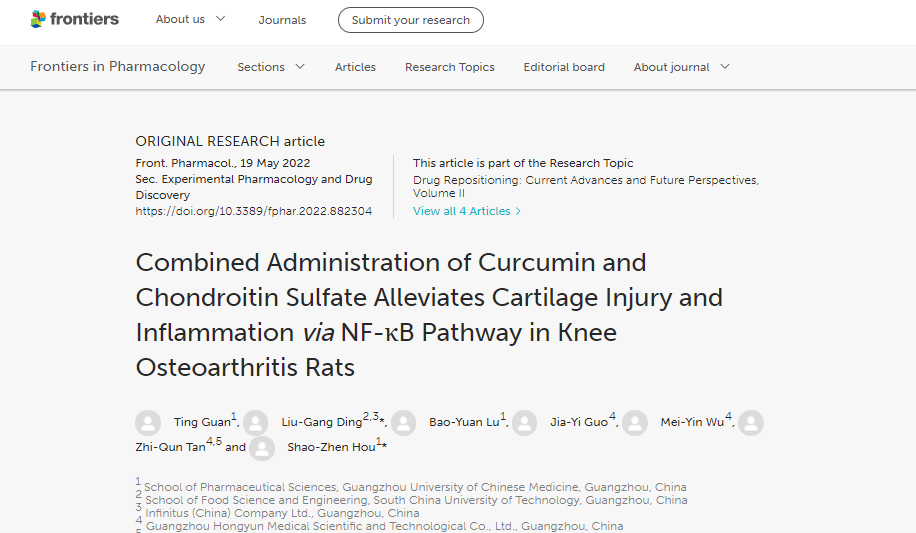The height and width of the screenshot is (533, 916).
Task: Open the Editorial board page
Action: click(x=564, y=67)
